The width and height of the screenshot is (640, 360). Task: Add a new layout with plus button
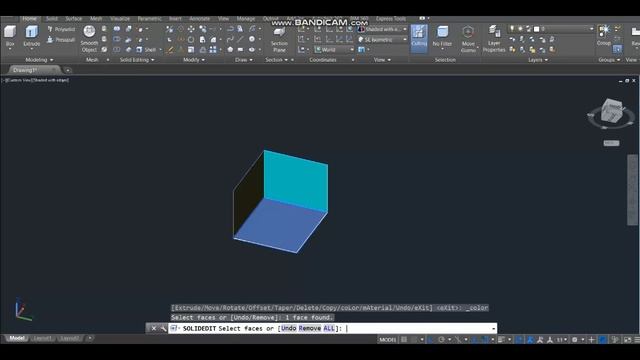[x=90, y=338]
